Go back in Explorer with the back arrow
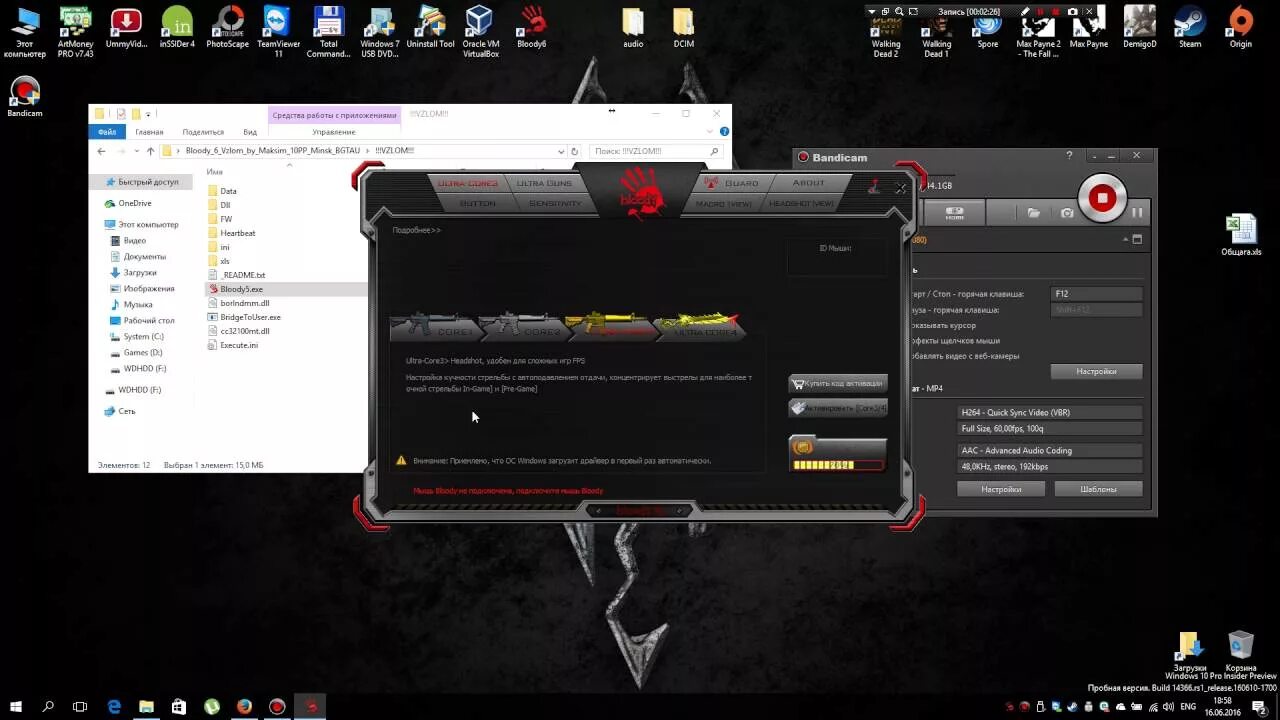This screenshot has height=720, width=1280. click(101, 151)
